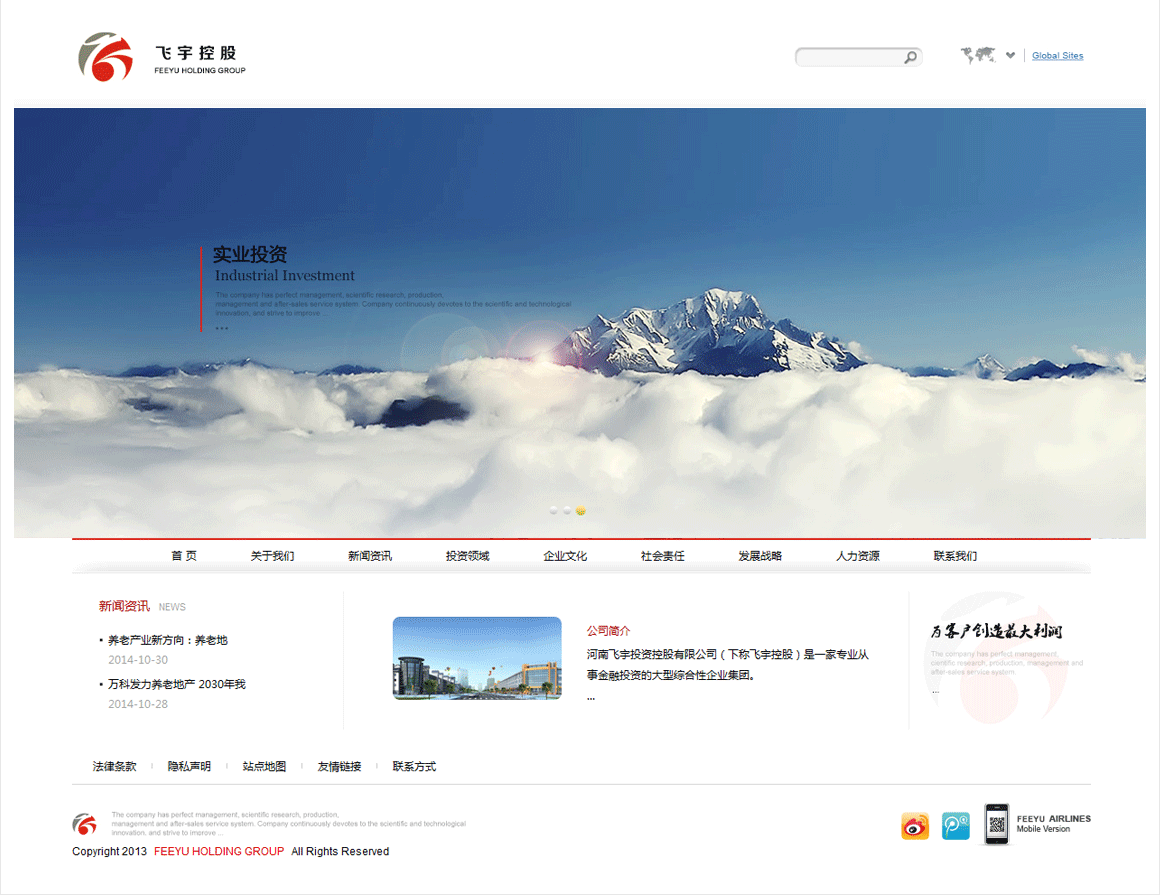Click the magnifier search icon
Viewport: 1160px width, 895px height.
910,57
